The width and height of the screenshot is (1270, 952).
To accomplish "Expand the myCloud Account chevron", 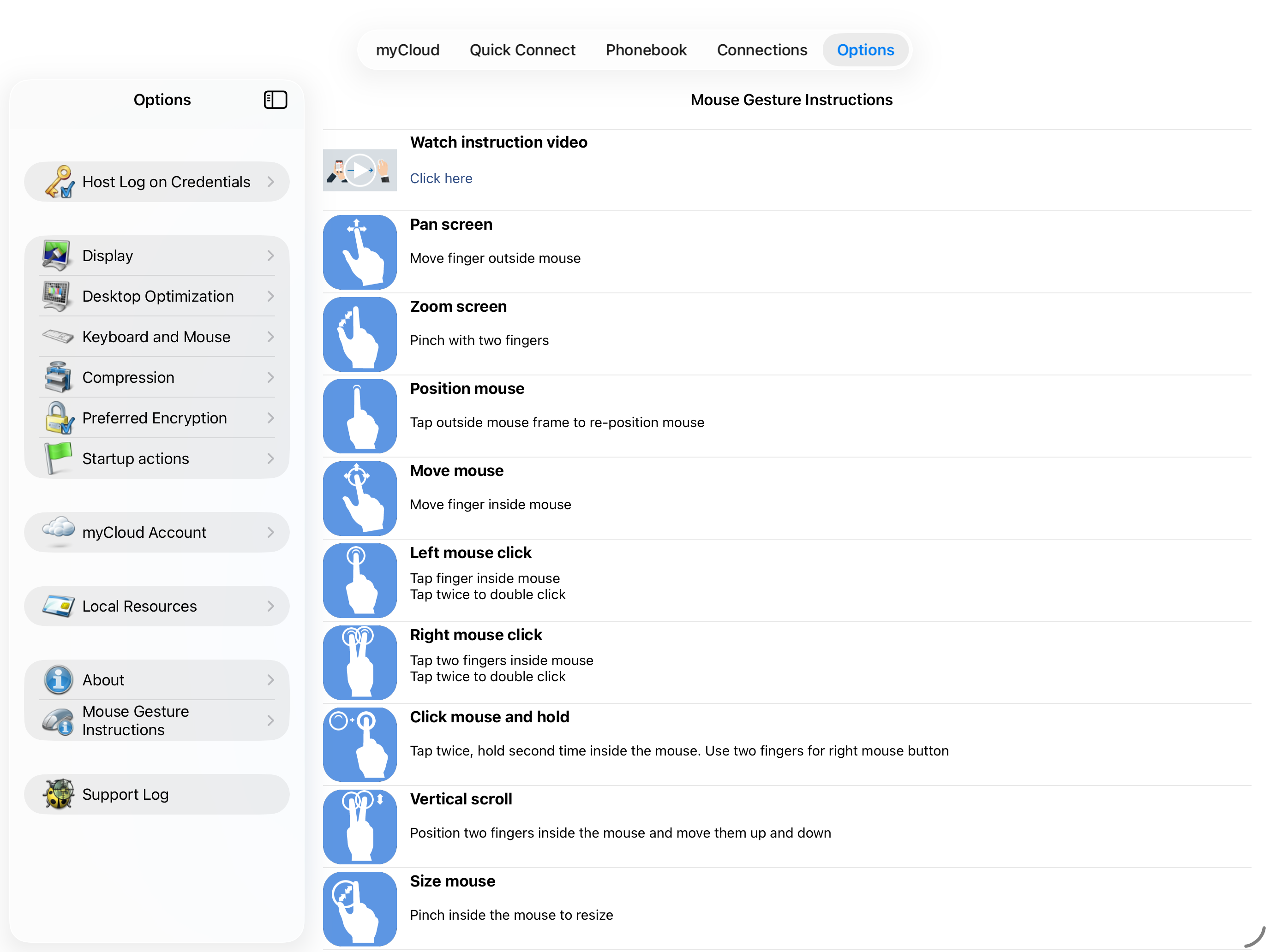I will [271, 532].
